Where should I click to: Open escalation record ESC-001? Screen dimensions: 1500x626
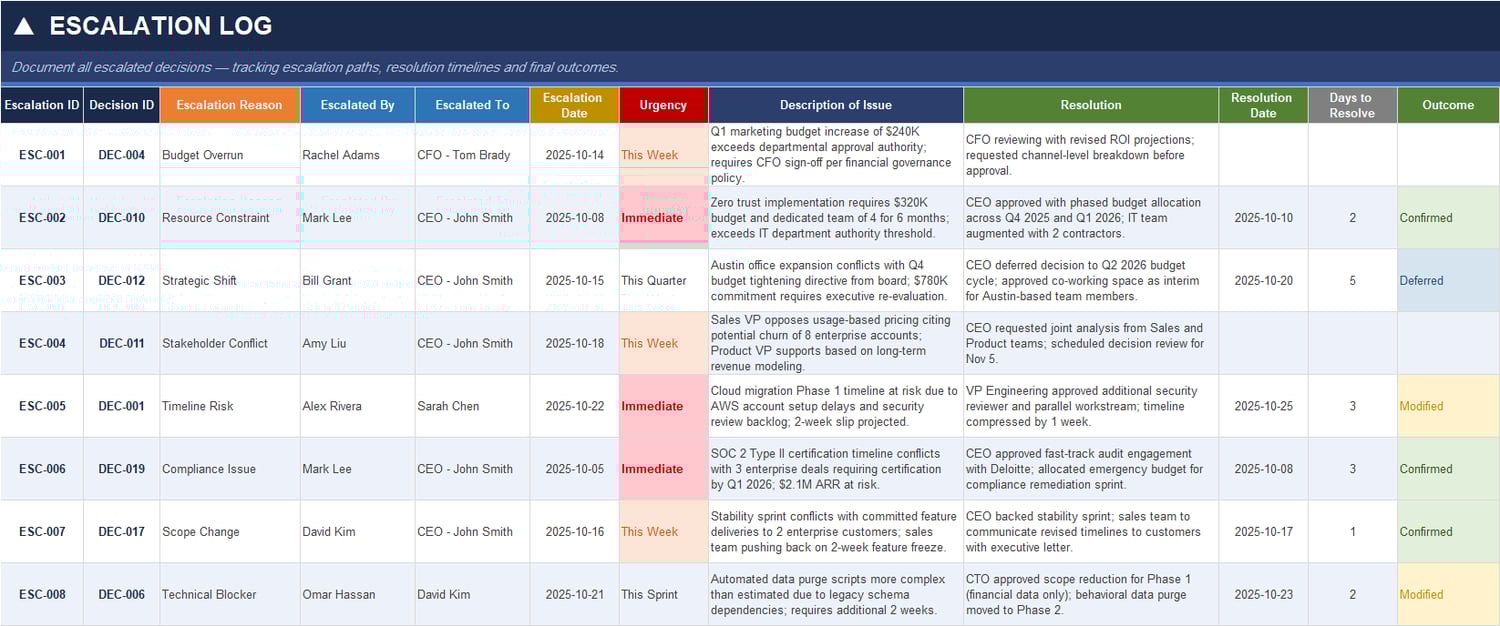(40, 155)
